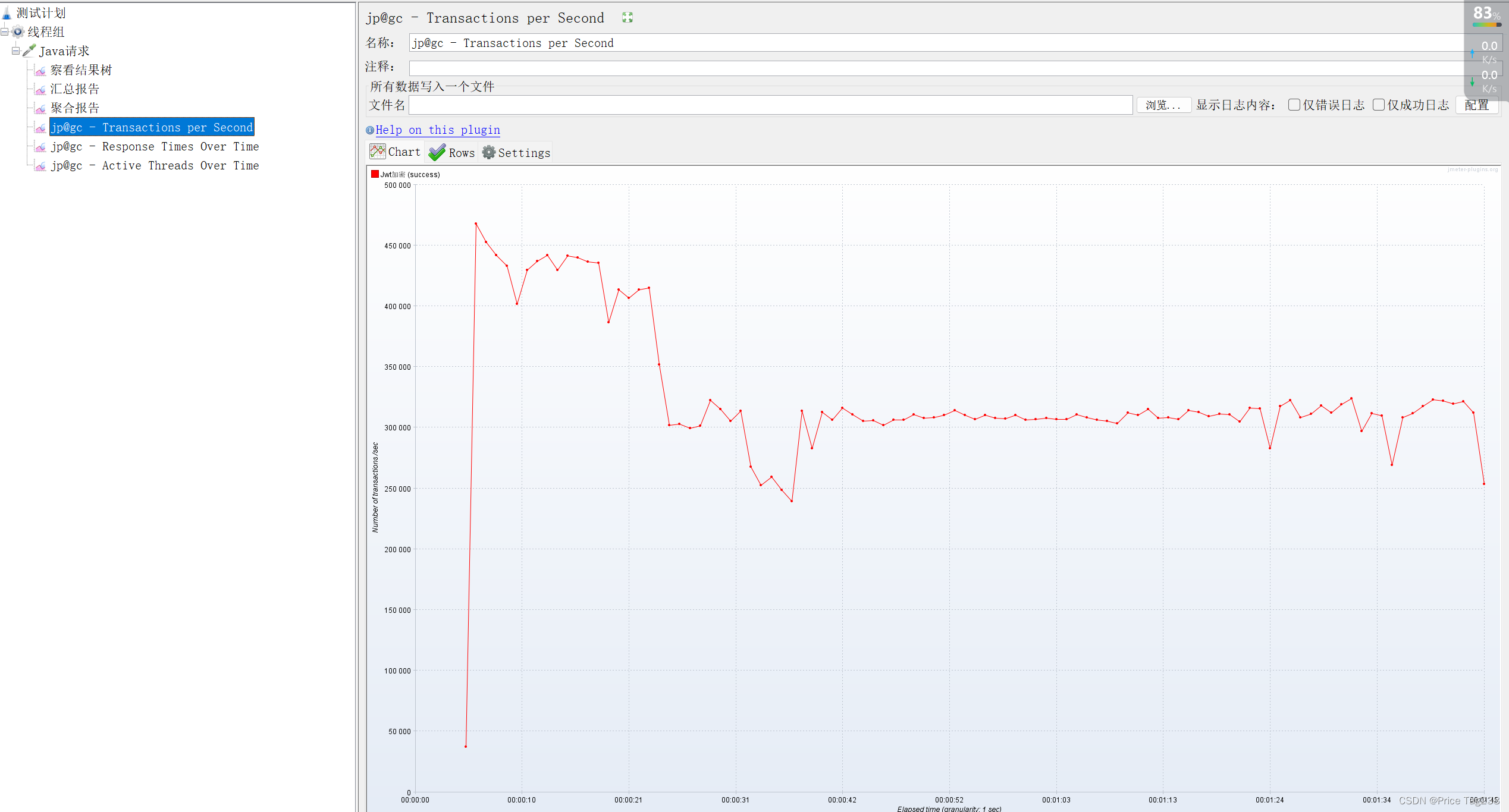
Task: Enable the 仅成功日志 checkbox
Action: click(1378, 105)
